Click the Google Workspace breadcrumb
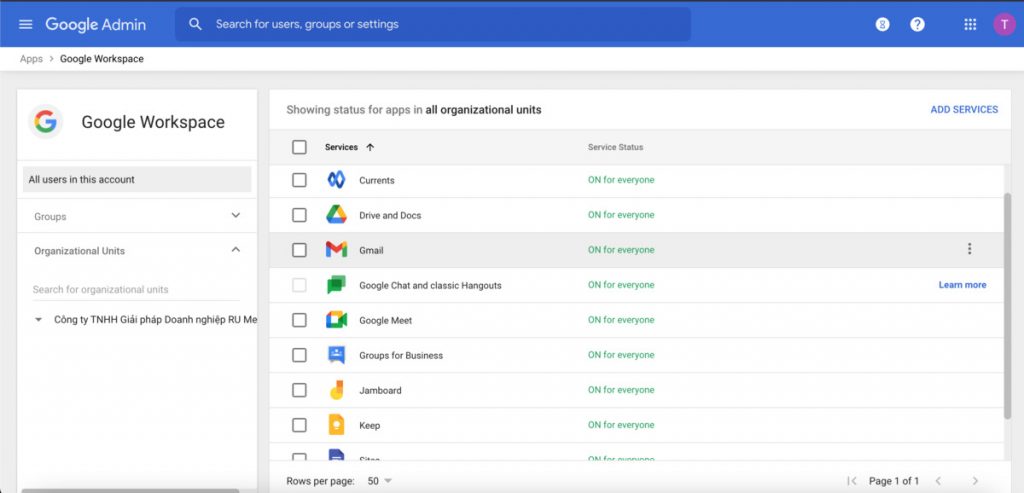 102,59
